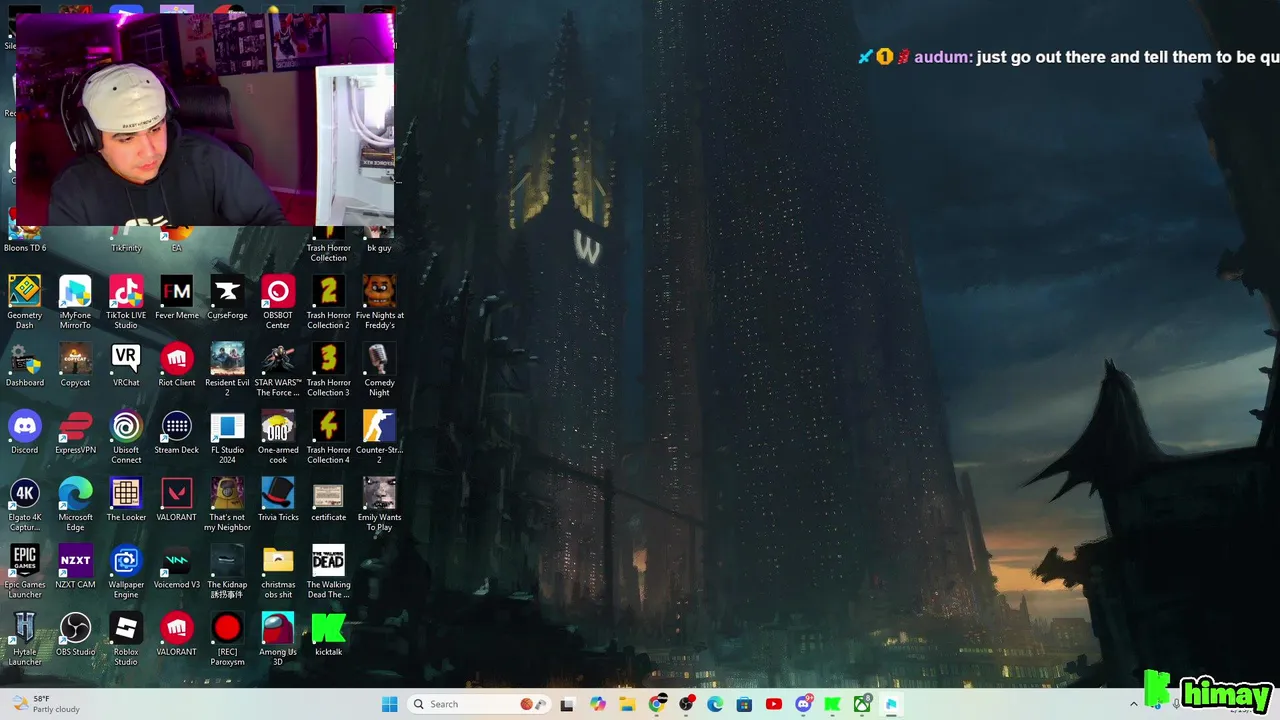
Task: Switch to Discord on the taskbar
Action: click(x=803, y=704)
